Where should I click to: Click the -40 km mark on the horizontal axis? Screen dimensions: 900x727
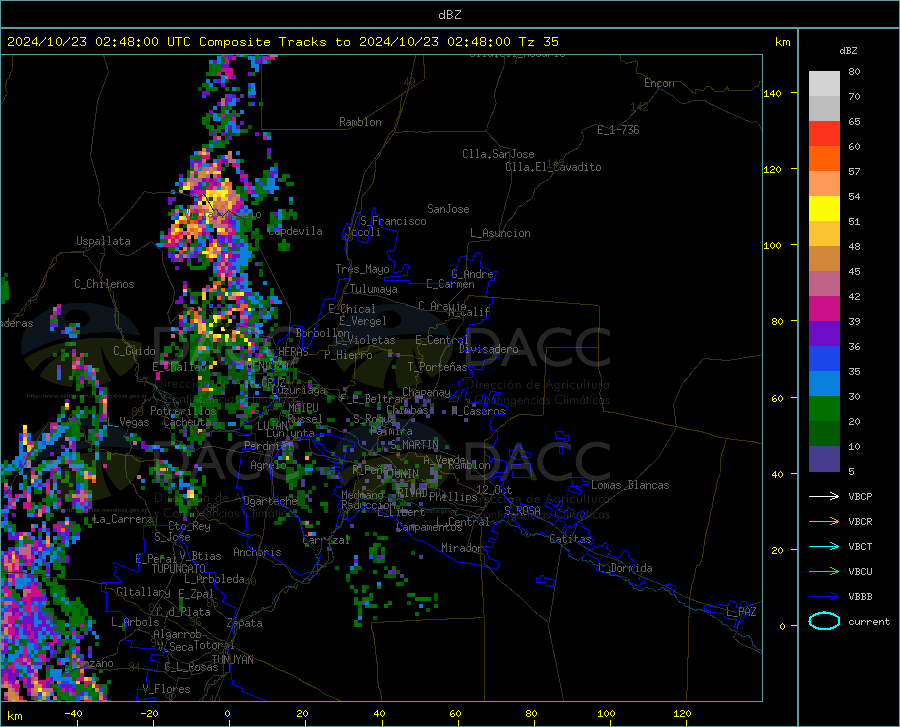[73, 714]
